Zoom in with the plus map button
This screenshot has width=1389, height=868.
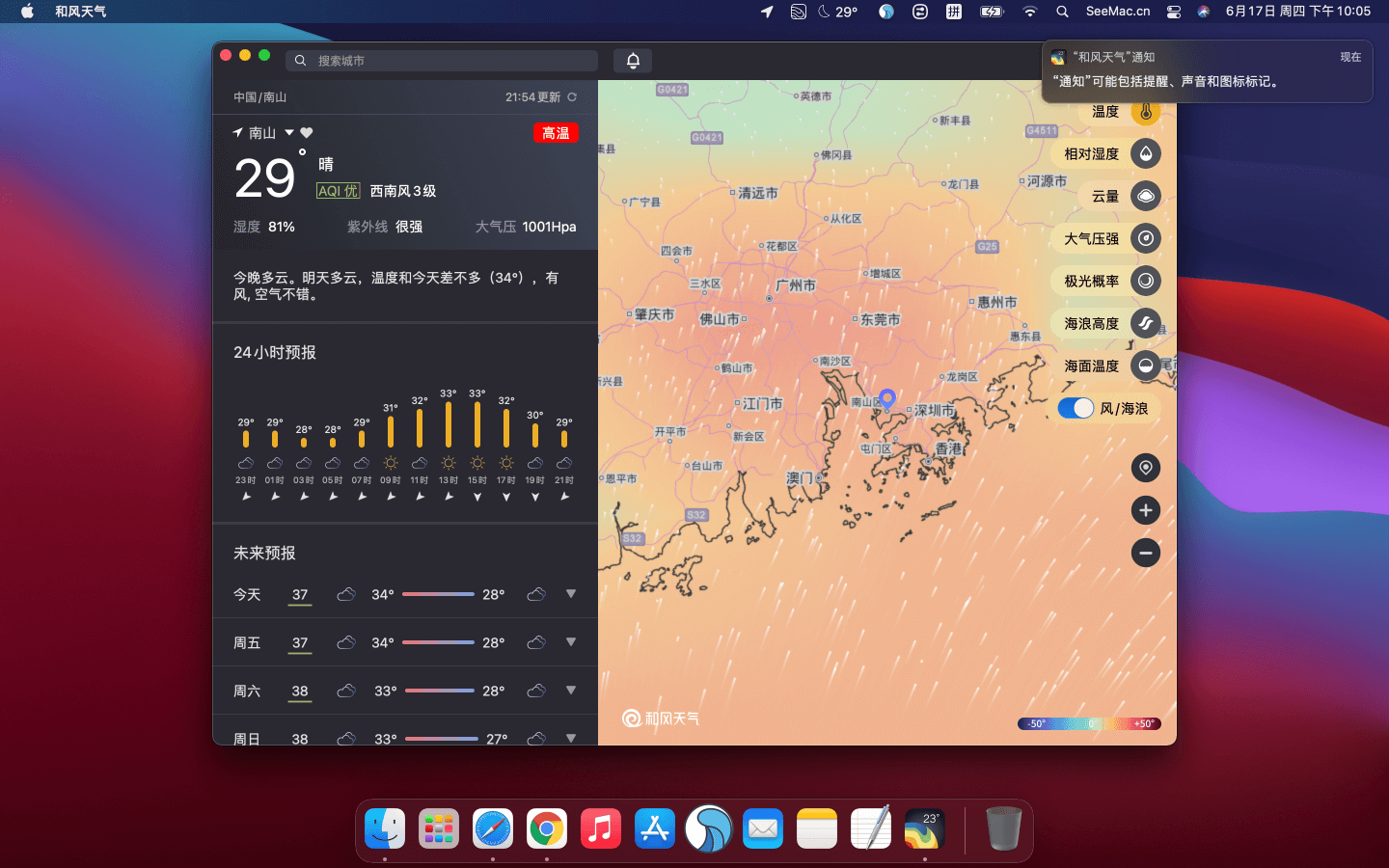pyautogui.click(x=1145, y=510)
